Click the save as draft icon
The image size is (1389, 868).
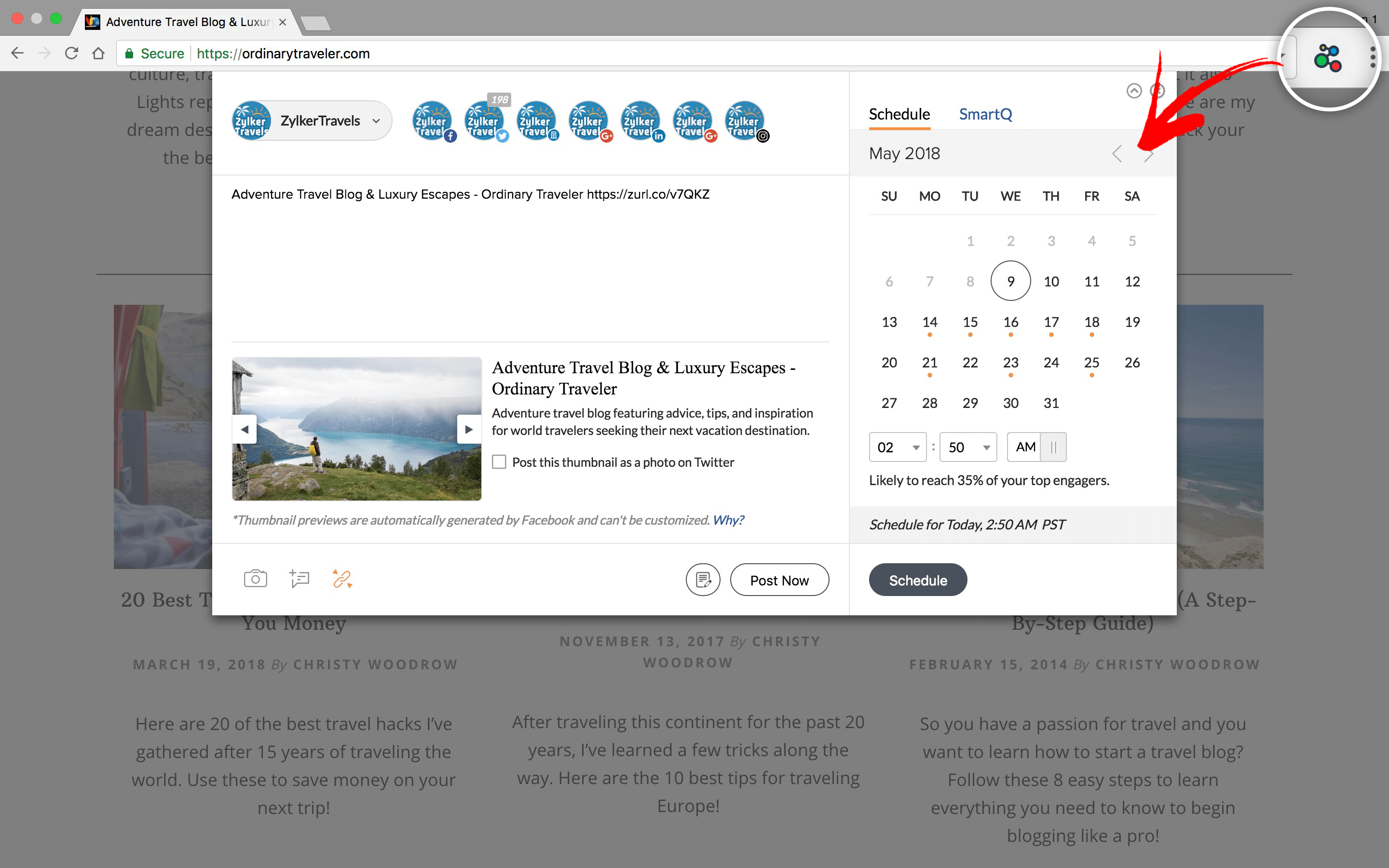(703, 580)
